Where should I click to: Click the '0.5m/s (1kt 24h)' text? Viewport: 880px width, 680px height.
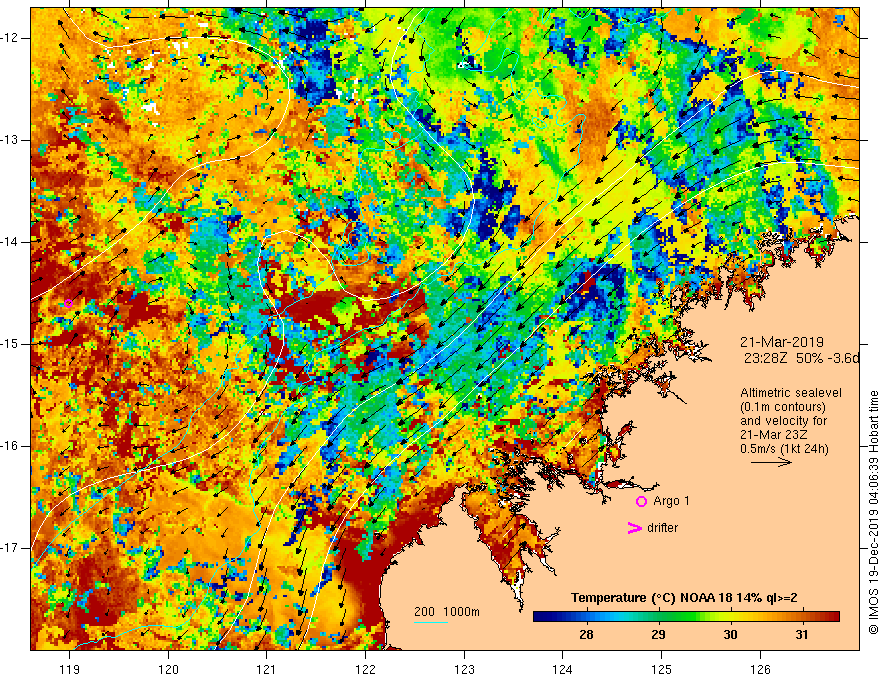[784, 449]
